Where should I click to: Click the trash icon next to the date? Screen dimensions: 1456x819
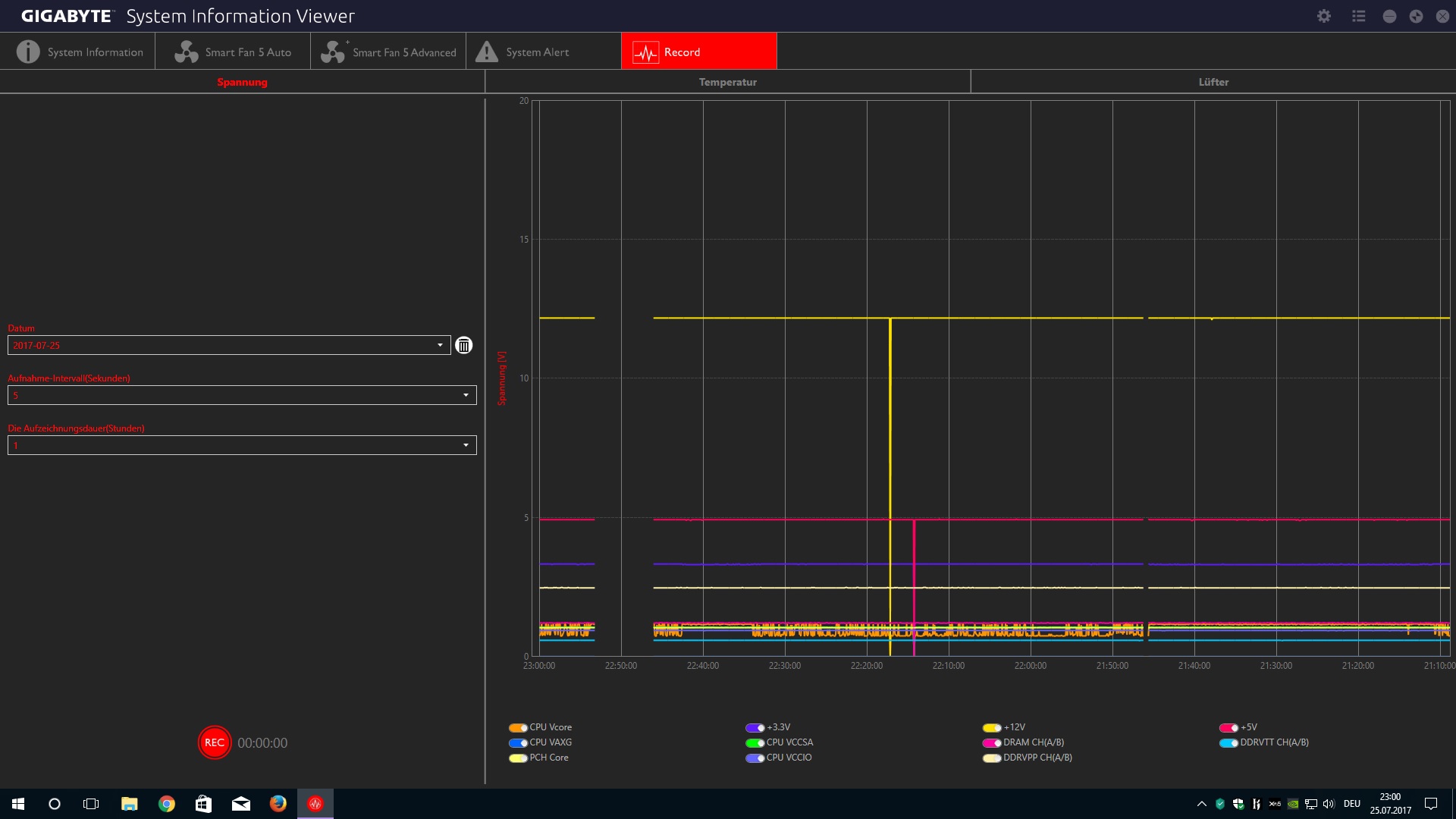click(x=463, y=345)
